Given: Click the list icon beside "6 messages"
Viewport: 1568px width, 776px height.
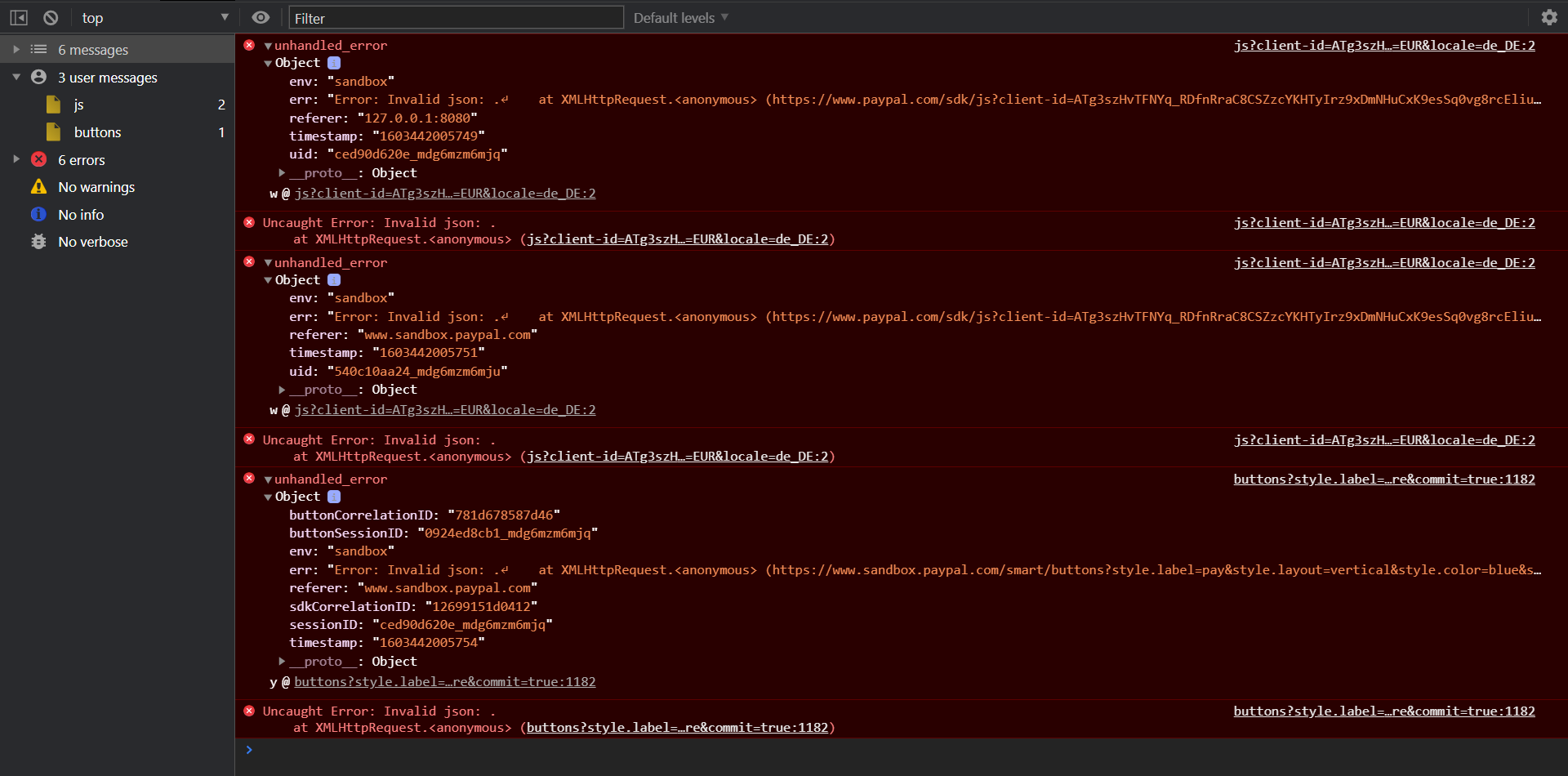Looking at the screenshot, I should (x=38, y=50).
